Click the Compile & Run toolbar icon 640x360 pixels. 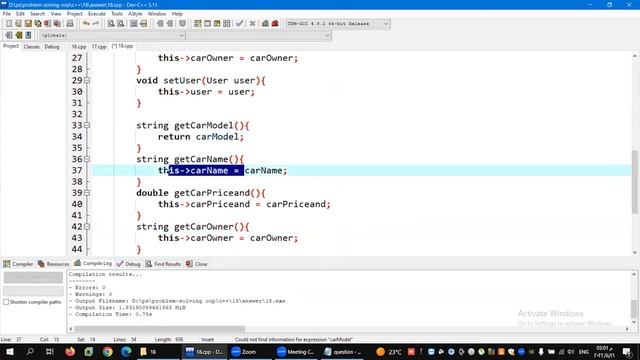[x=217, y=24]
